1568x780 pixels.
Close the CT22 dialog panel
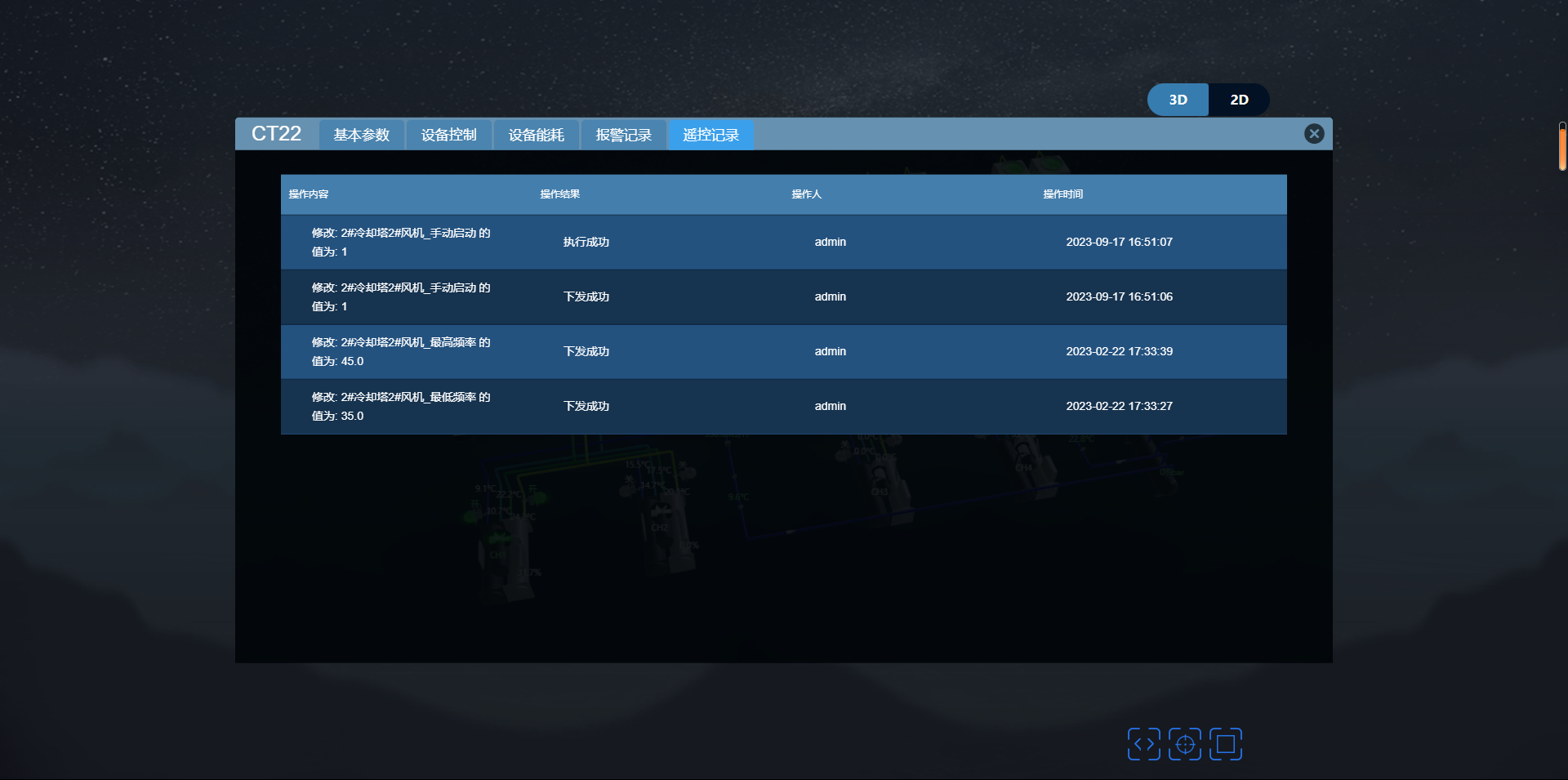pos(1313,134)
